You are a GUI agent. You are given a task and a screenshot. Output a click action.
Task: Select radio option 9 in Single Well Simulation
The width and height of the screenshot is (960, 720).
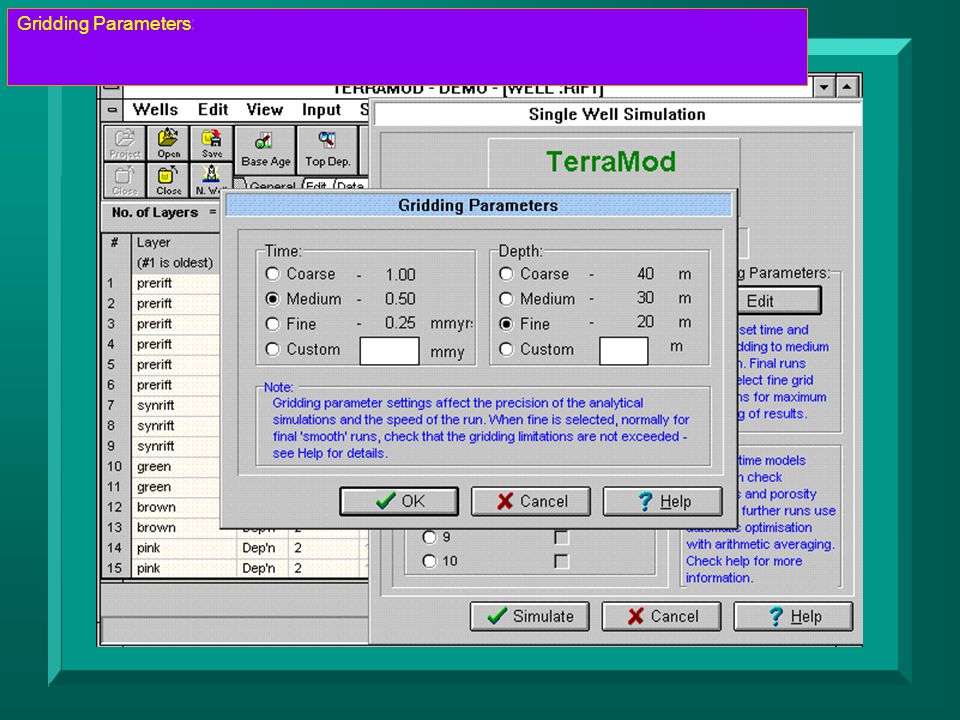(429, 537)
